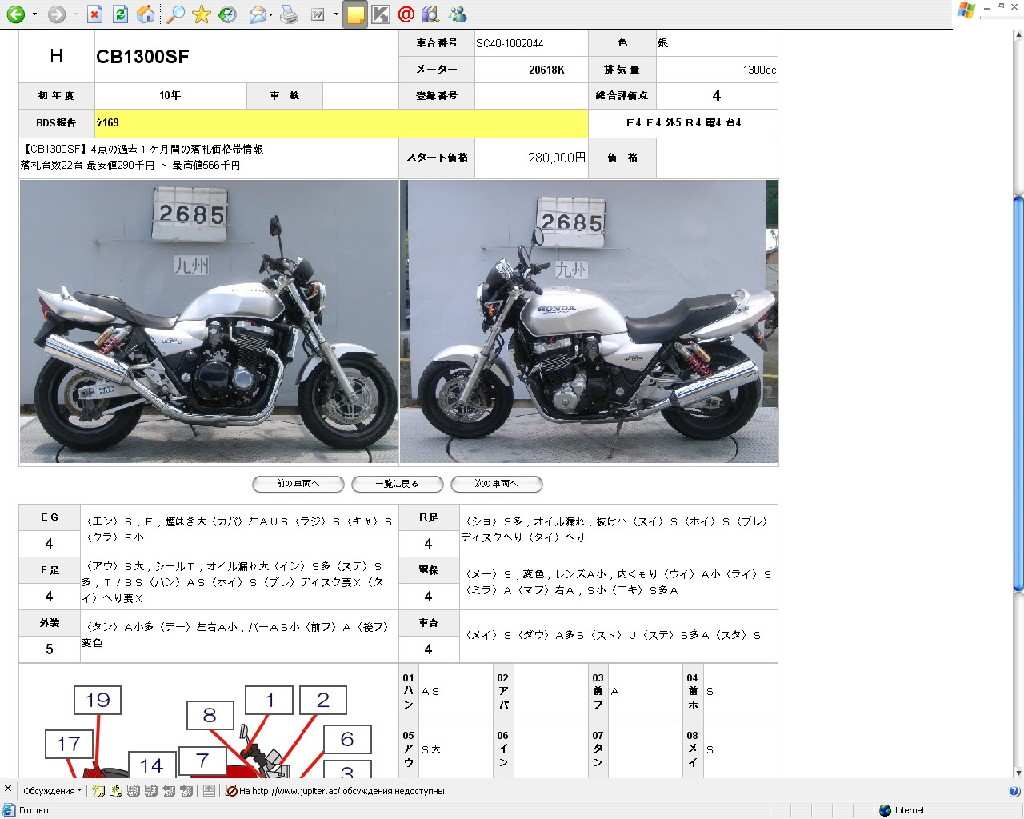Click the start price 280,000円
The image size is (1024, 819).
click(556, 157)
